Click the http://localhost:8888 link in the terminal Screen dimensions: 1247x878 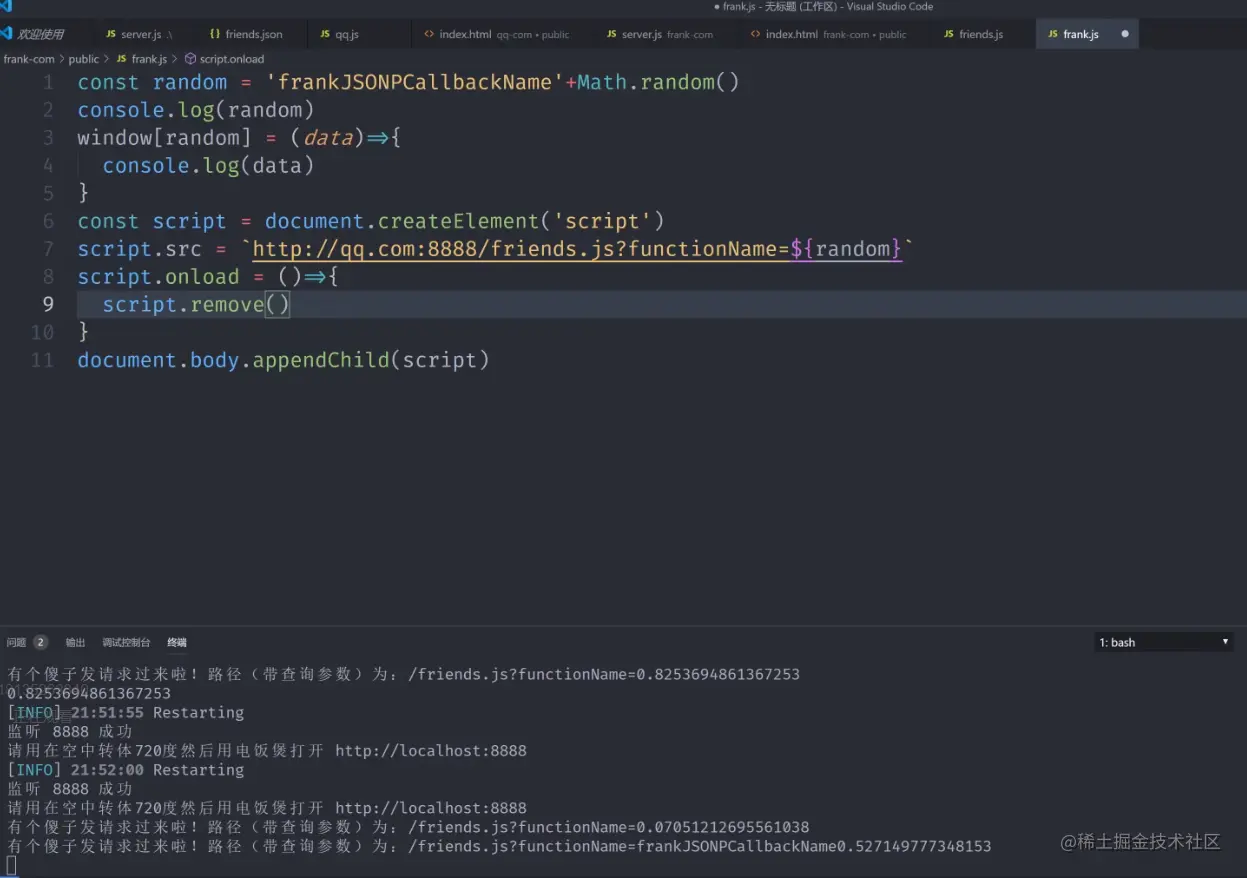click(431, 750)
